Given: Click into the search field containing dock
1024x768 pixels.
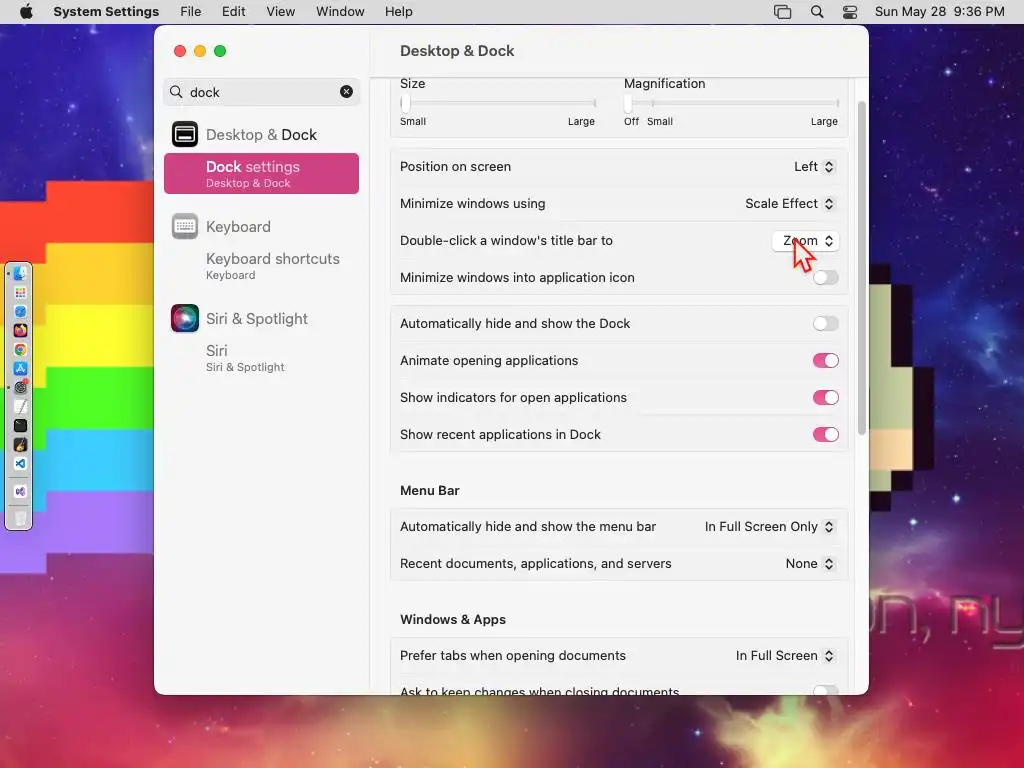Looking at the screenshot, I should pyautogui.click(x=261, y=92).
